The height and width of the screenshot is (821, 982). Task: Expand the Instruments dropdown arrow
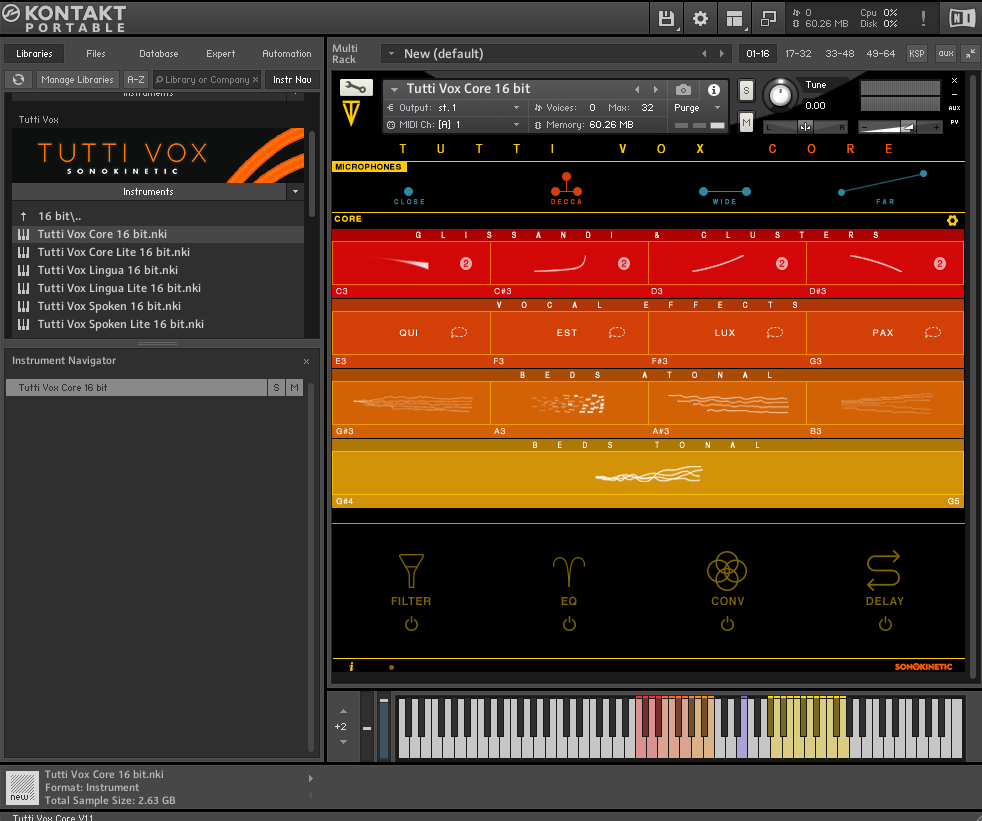[296, 192]
